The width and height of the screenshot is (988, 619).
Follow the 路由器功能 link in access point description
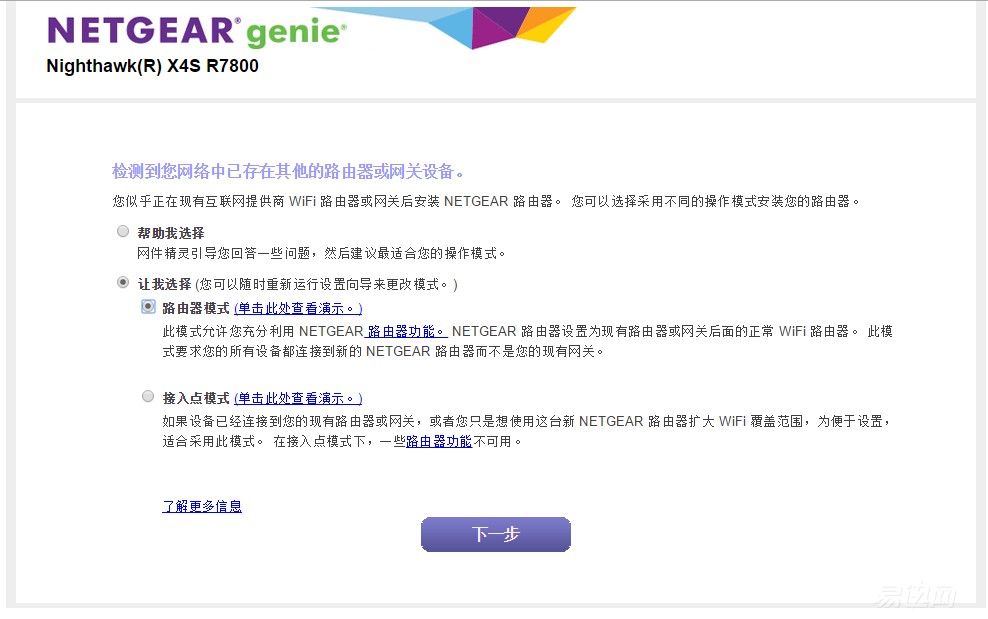(x=439, y=441)
